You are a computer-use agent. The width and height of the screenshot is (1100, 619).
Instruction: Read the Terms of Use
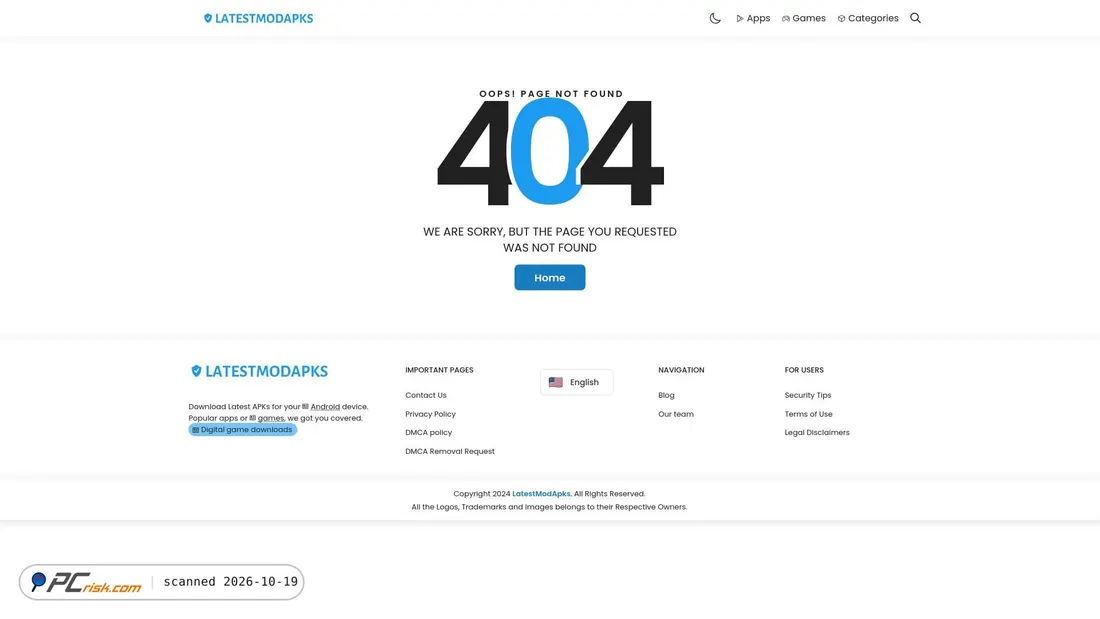click(808, 414)
